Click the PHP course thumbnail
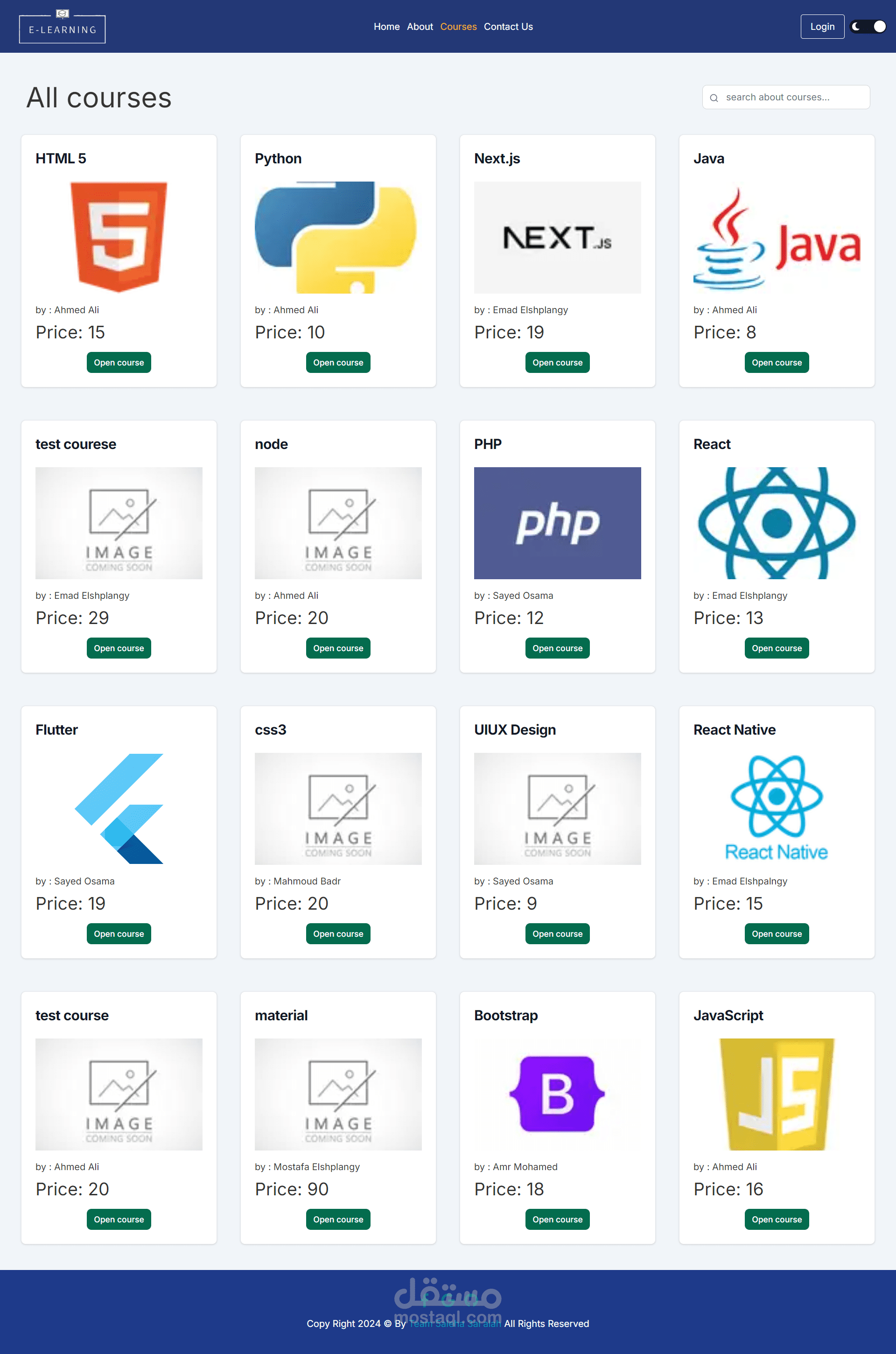Screen dimensions: 896x1354 (557, 522)
